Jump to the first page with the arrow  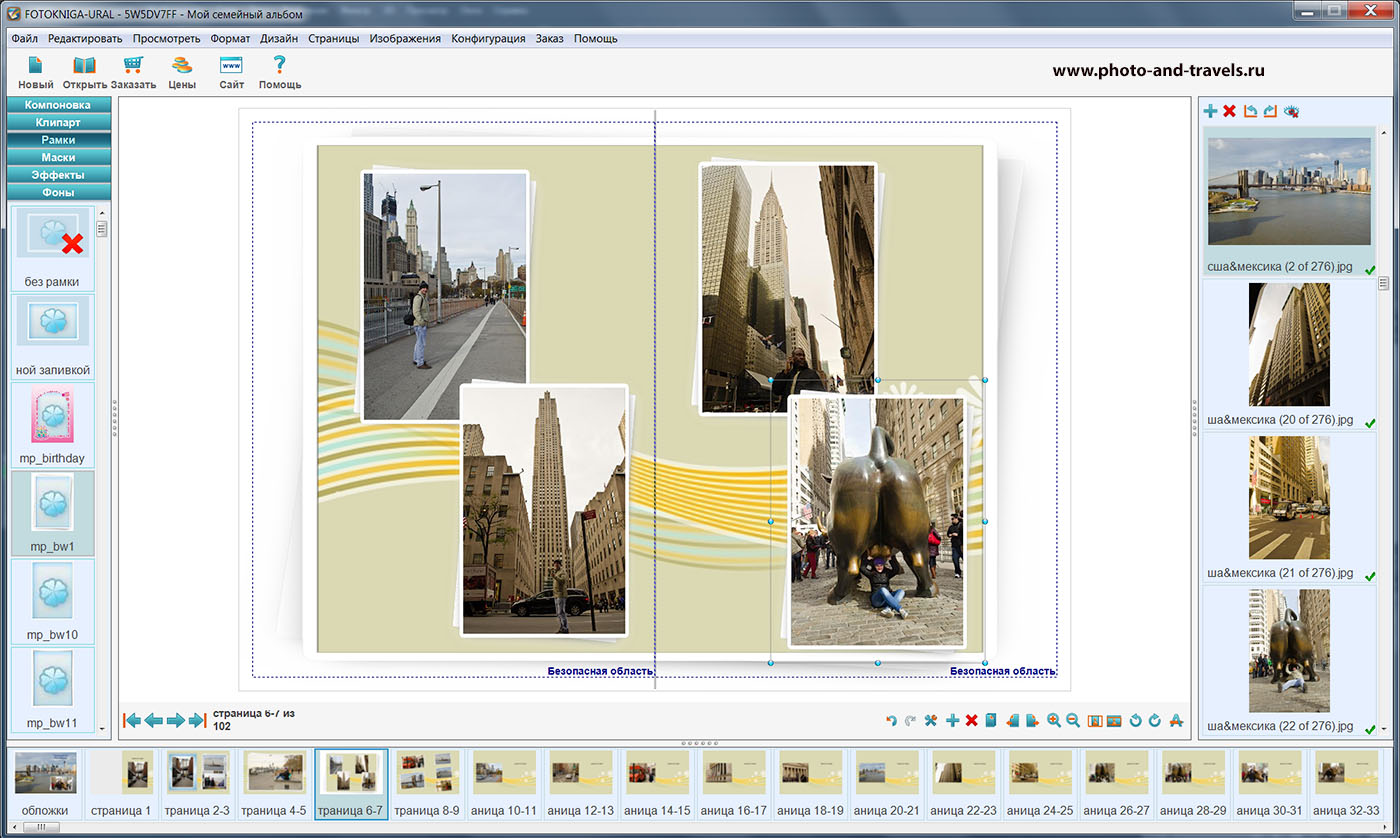(x=131, y=720)
